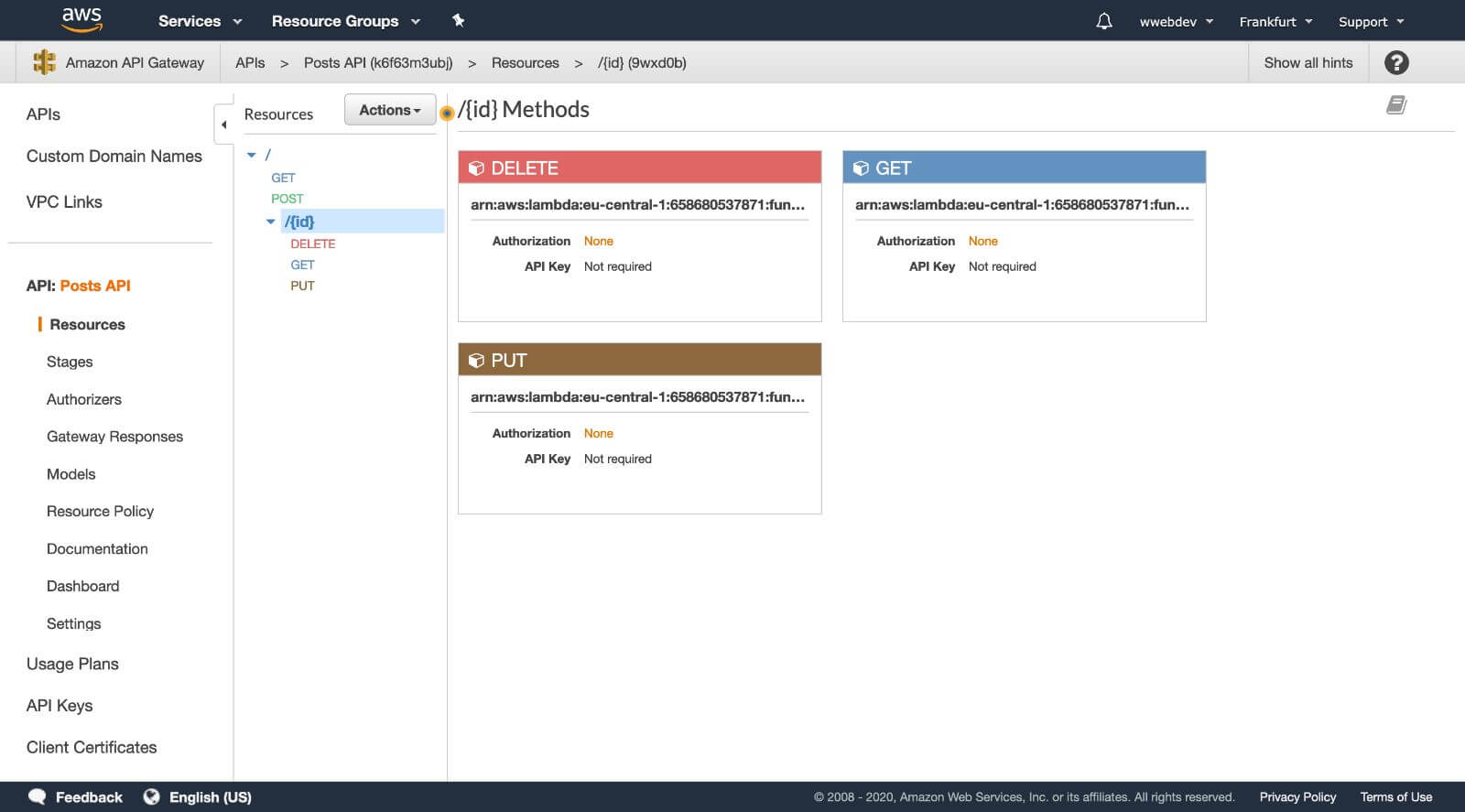
Task: Click the language globe icon
Action: 152,796
